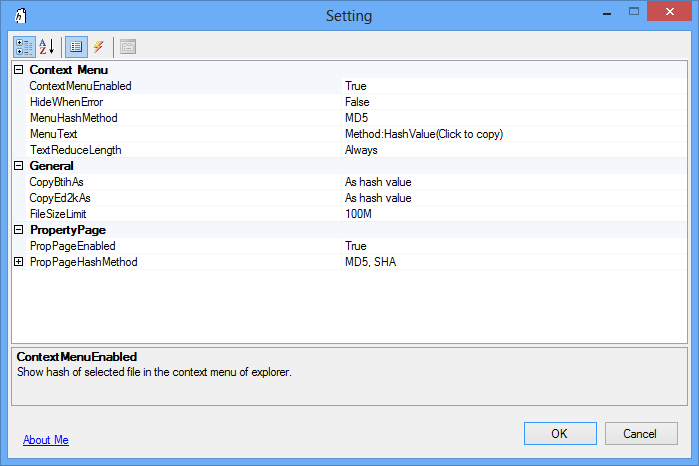699x466 pixels.
Task: Select the TextReduceLength Always value
Action: pos(361,150)
